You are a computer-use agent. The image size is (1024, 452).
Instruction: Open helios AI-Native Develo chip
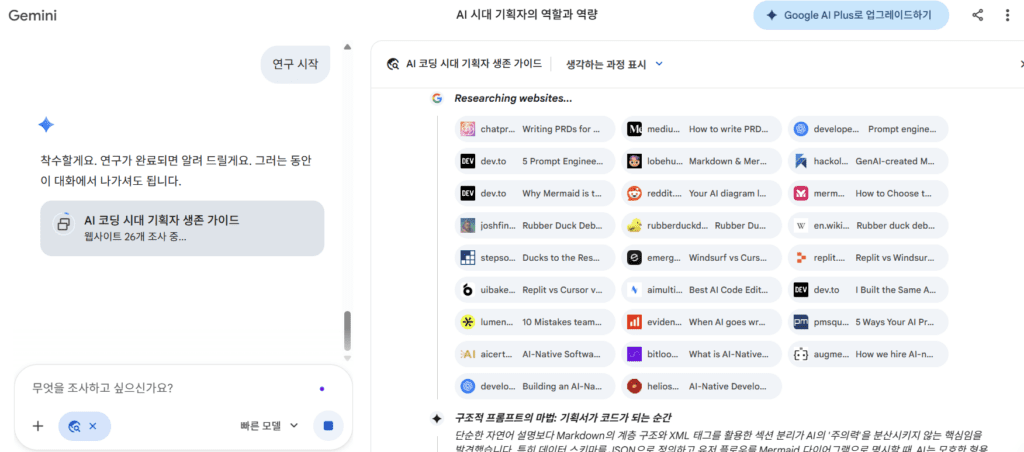tap(701, 385)
